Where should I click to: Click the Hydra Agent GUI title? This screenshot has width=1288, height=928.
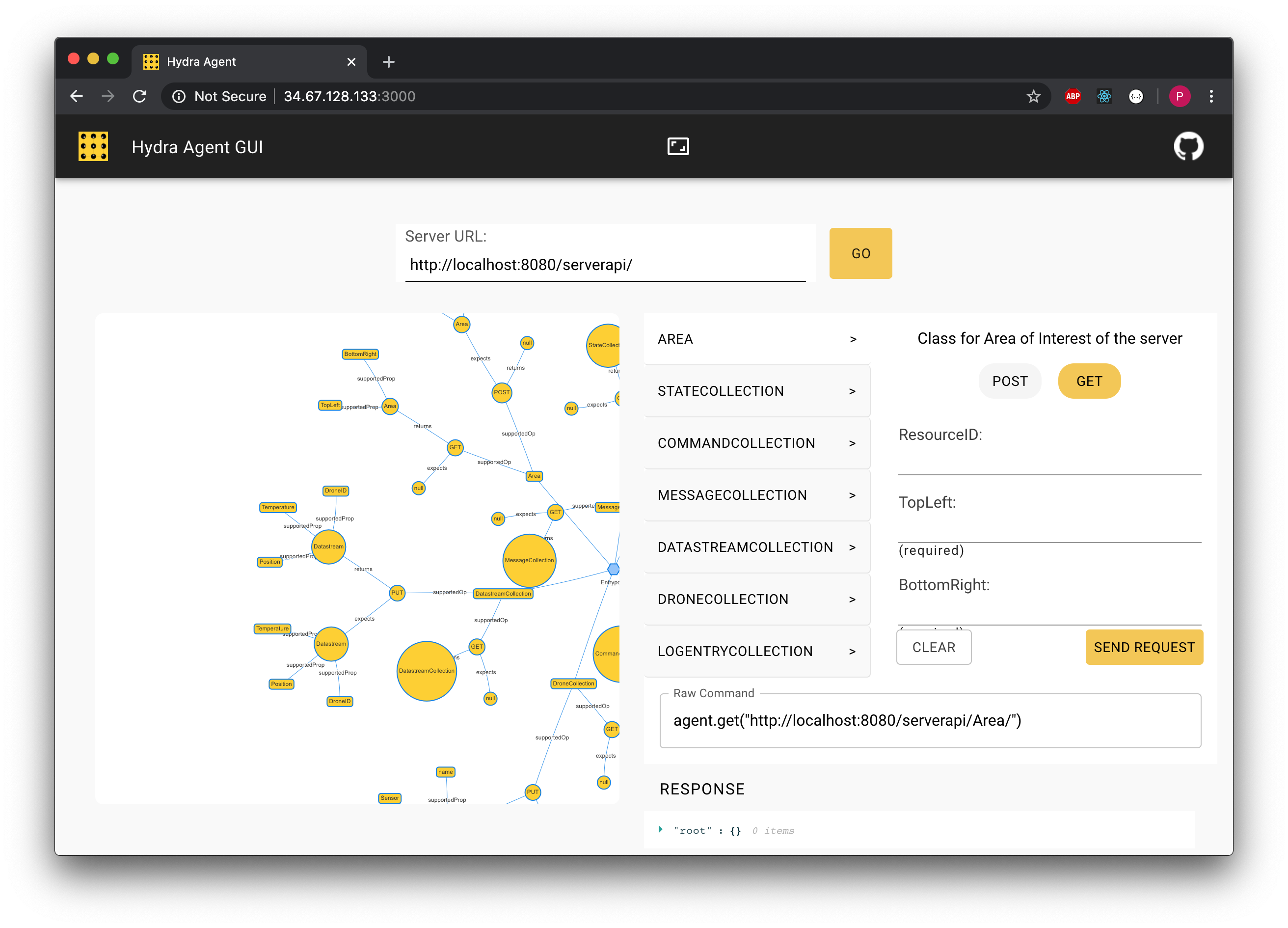pos(197,147)
